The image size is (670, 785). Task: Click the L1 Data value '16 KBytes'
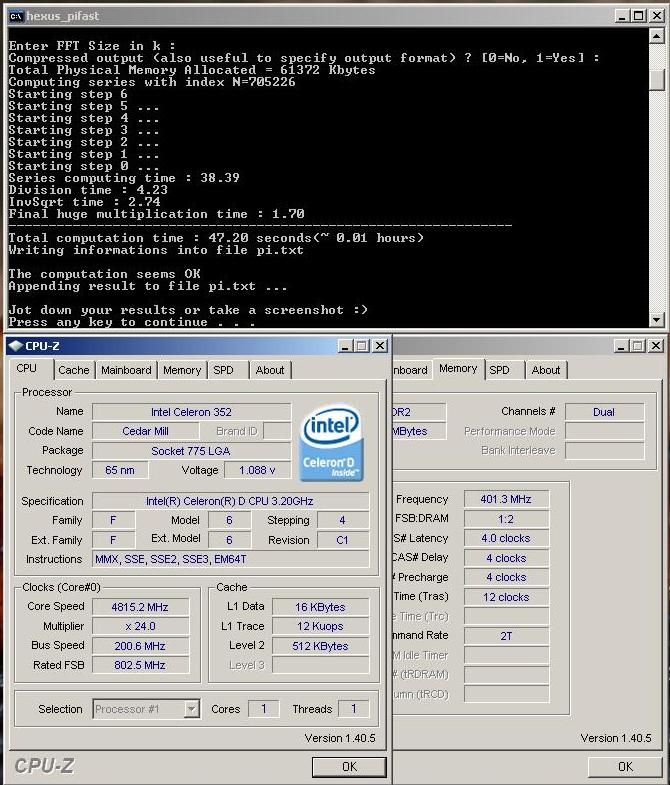[x=320, y=607]
